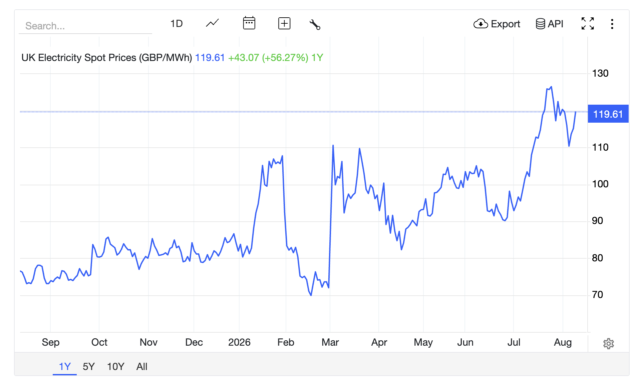Open the three-dot more options menu

(612, 24)
